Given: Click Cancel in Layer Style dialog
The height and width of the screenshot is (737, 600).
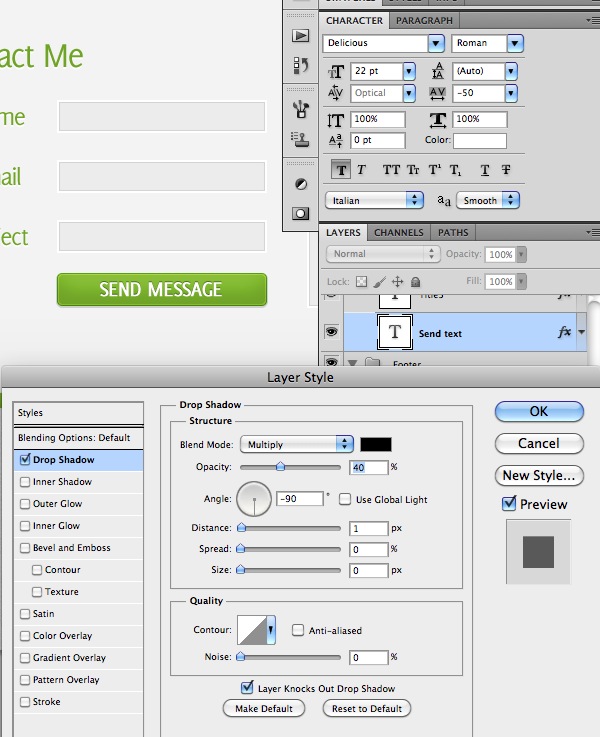Looking at the screenshot, I should click(x=539, y=443).
